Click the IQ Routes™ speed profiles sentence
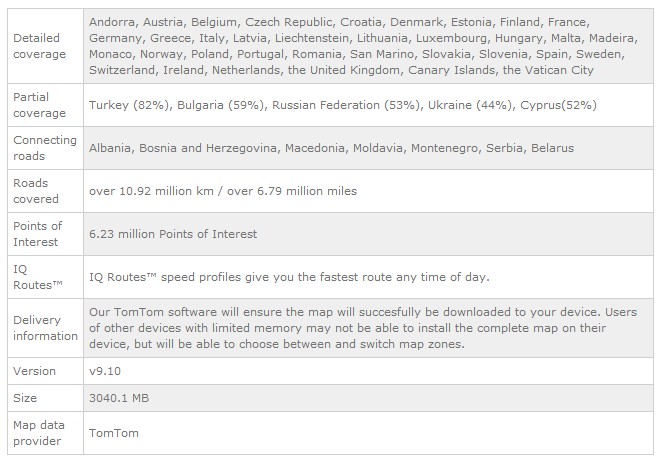Screen dimensions: 662x463 (289, 277)
